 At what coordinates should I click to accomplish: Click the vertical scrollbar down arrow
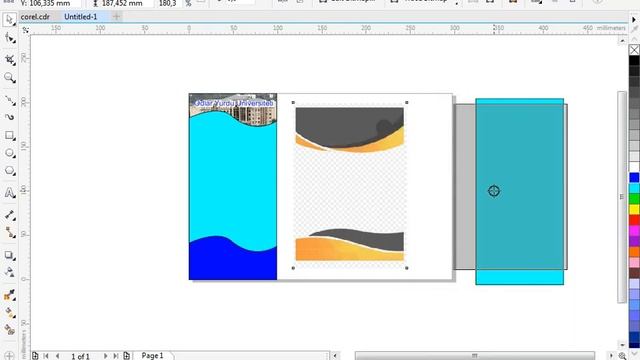(x=622, y=345)
